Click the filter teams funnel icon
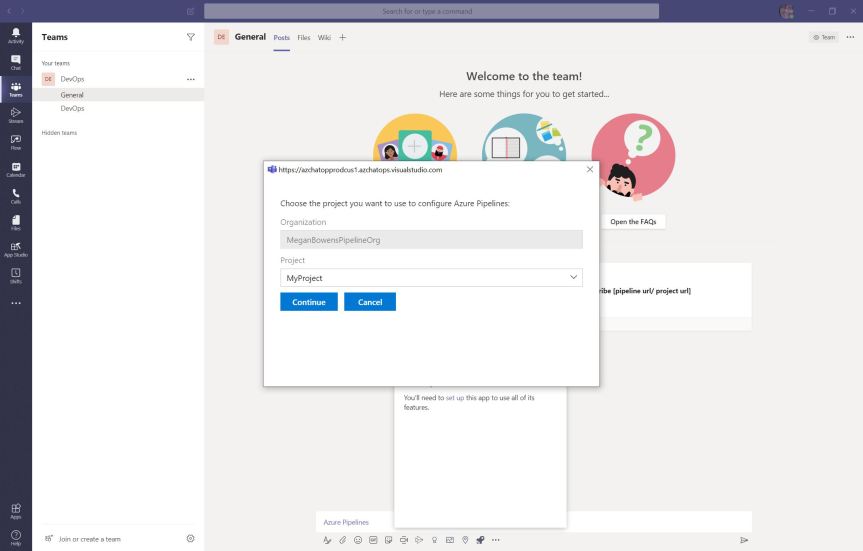Screen dimensions: 863x551 (x=191, y=37)
